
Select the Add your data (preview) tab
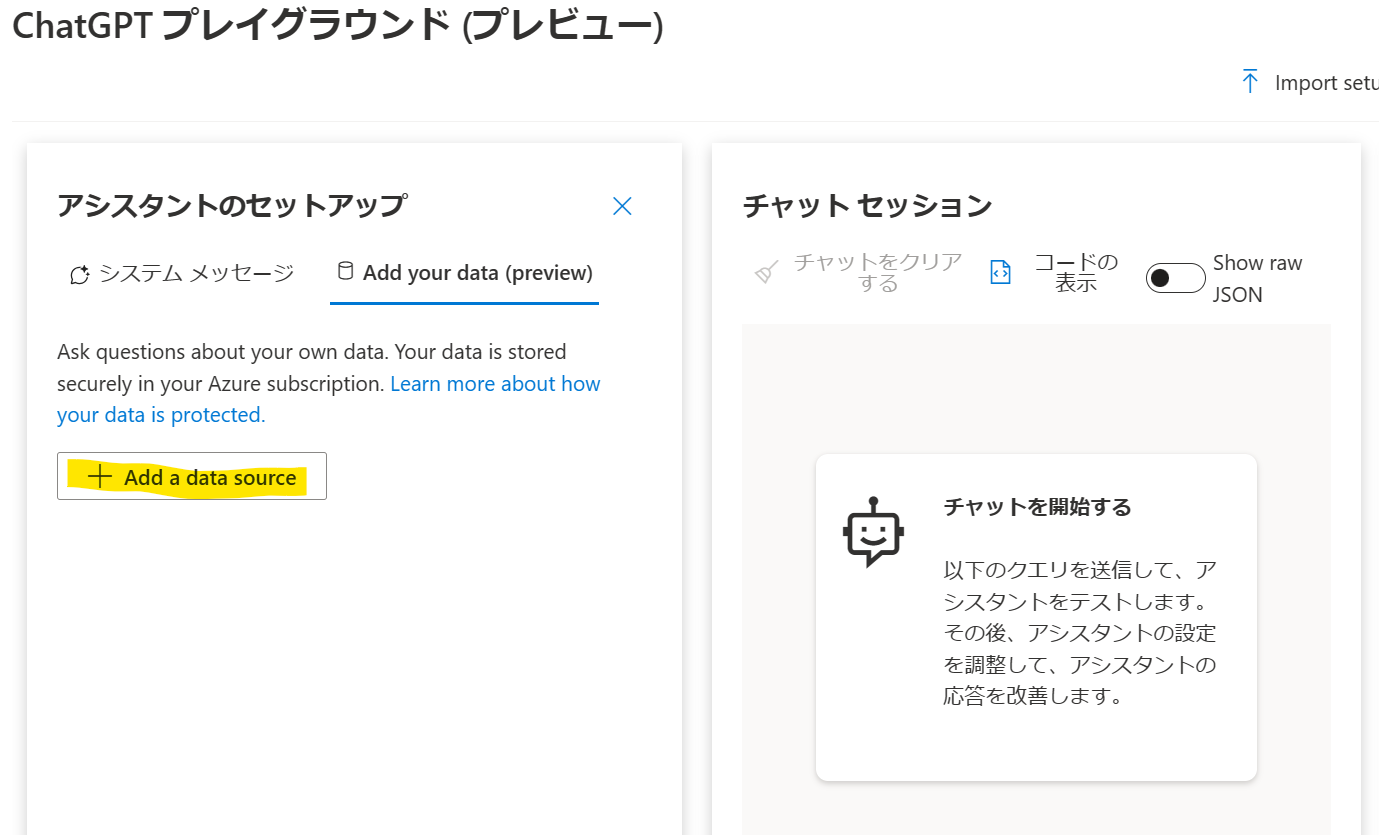coord(464,273)
